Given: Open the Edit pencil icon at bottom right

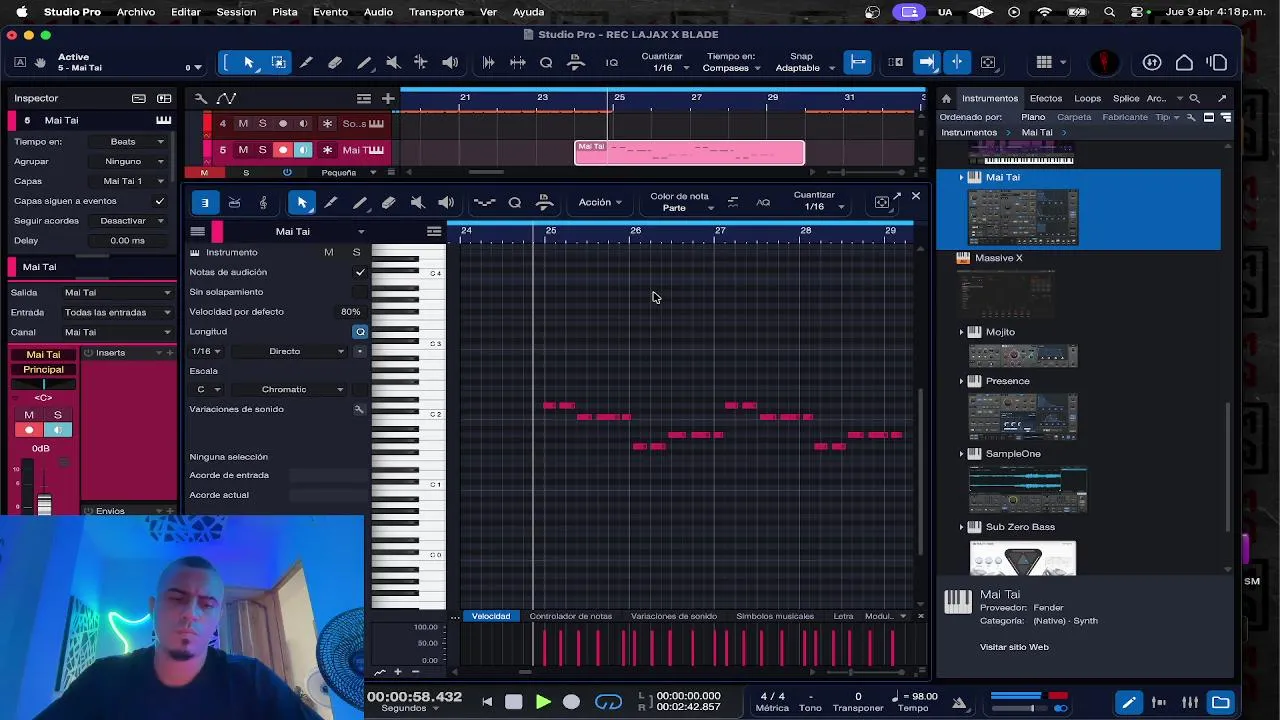Looking at the screenshot, I should coord(1129,702).
